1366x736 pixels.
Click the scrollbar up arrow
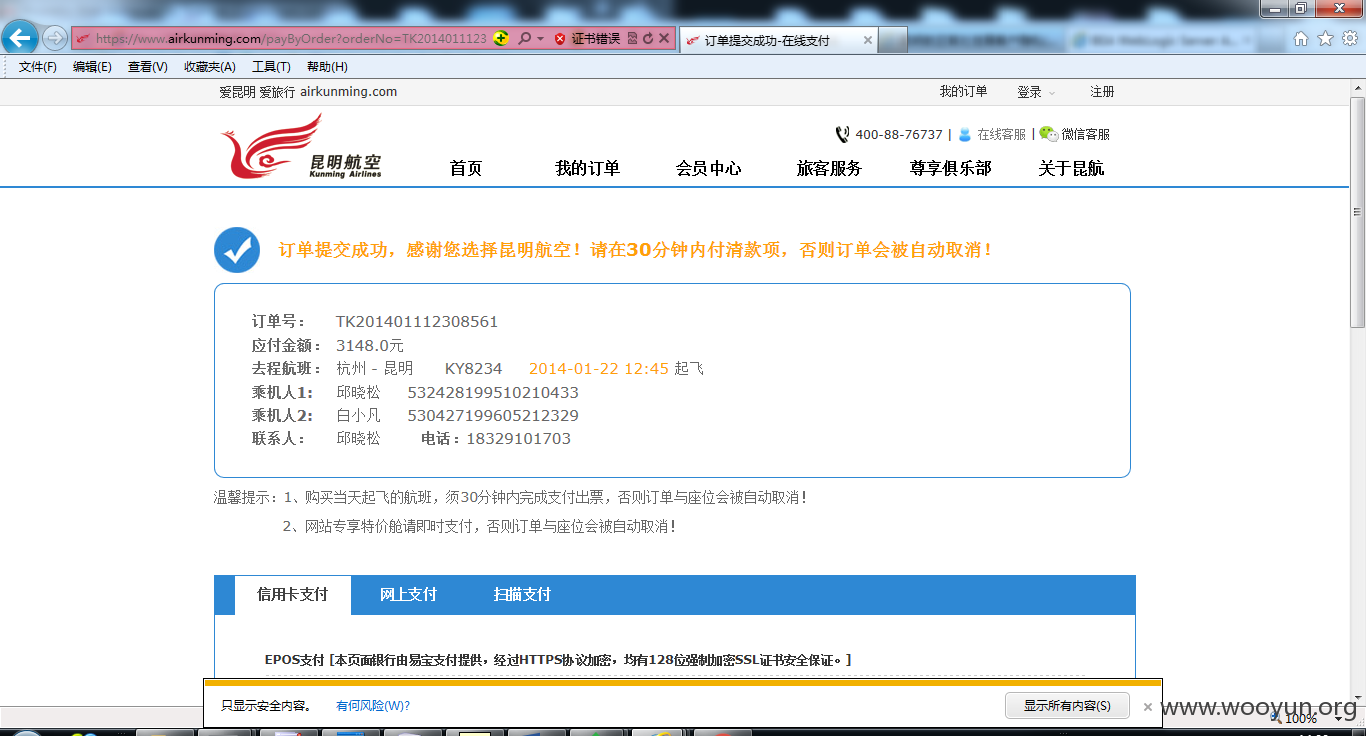1358,88
